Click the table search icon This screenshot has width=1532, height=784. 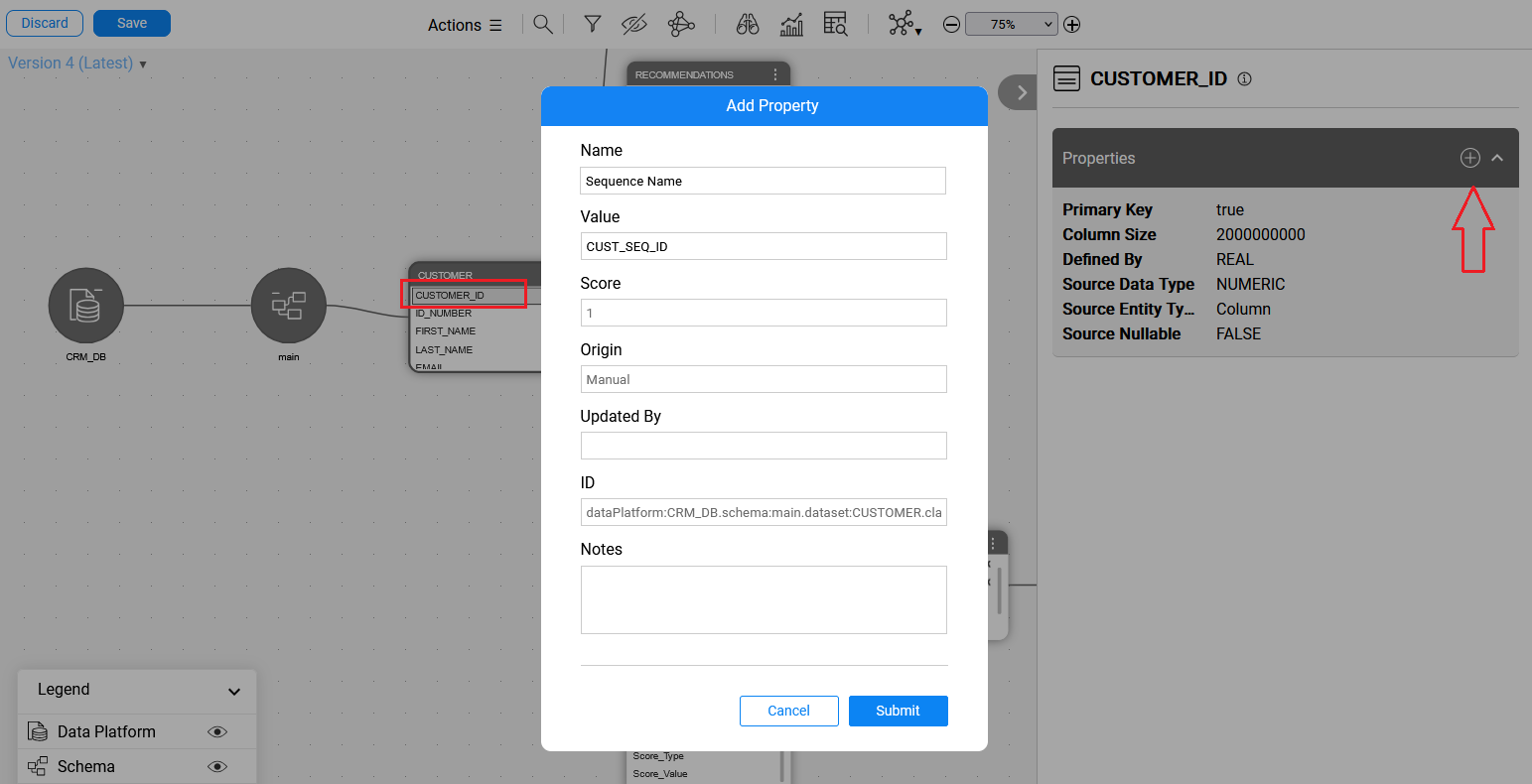click(x=835, y=25)
